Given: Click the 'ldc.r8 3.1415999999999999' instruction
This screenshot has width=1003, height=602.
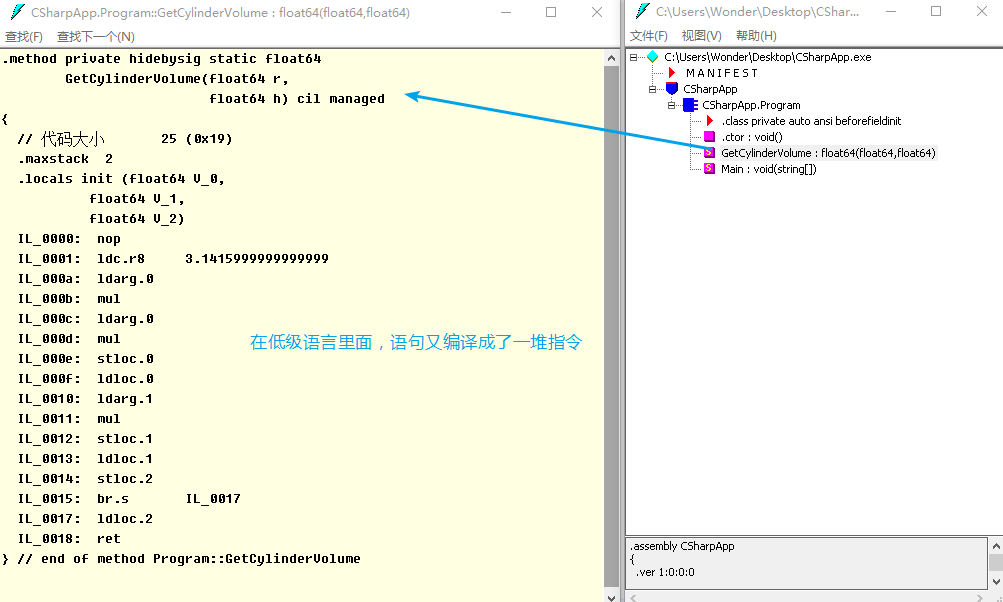Looking at the screenshot, I should [x=213, y=258].
